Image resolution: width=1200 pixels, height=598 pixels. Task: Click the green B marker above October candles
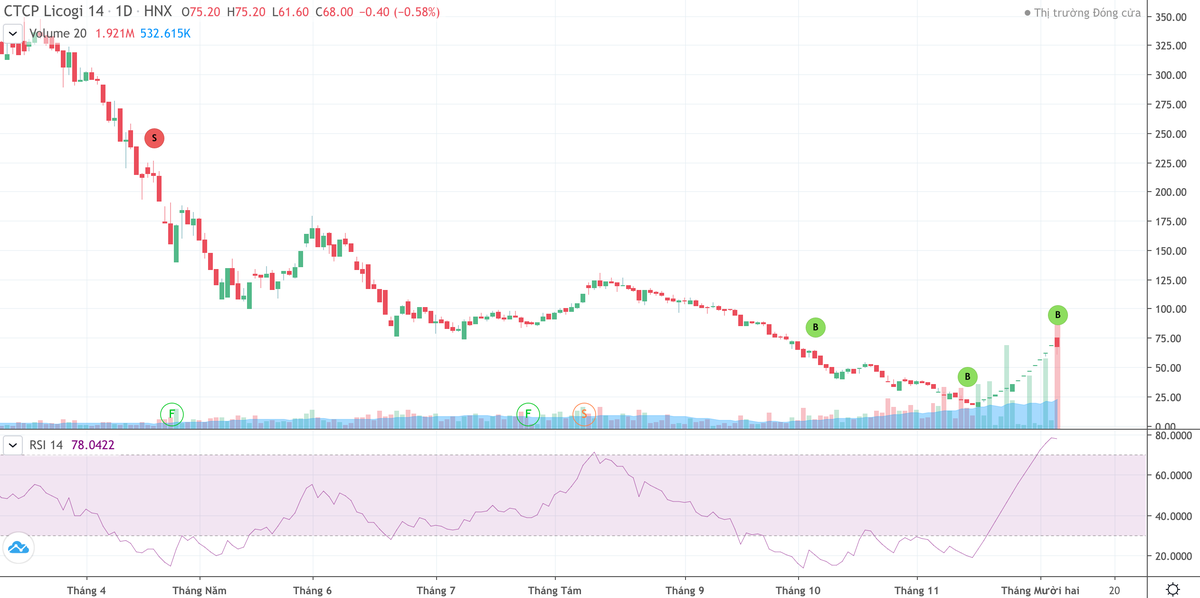pos(816,327)
